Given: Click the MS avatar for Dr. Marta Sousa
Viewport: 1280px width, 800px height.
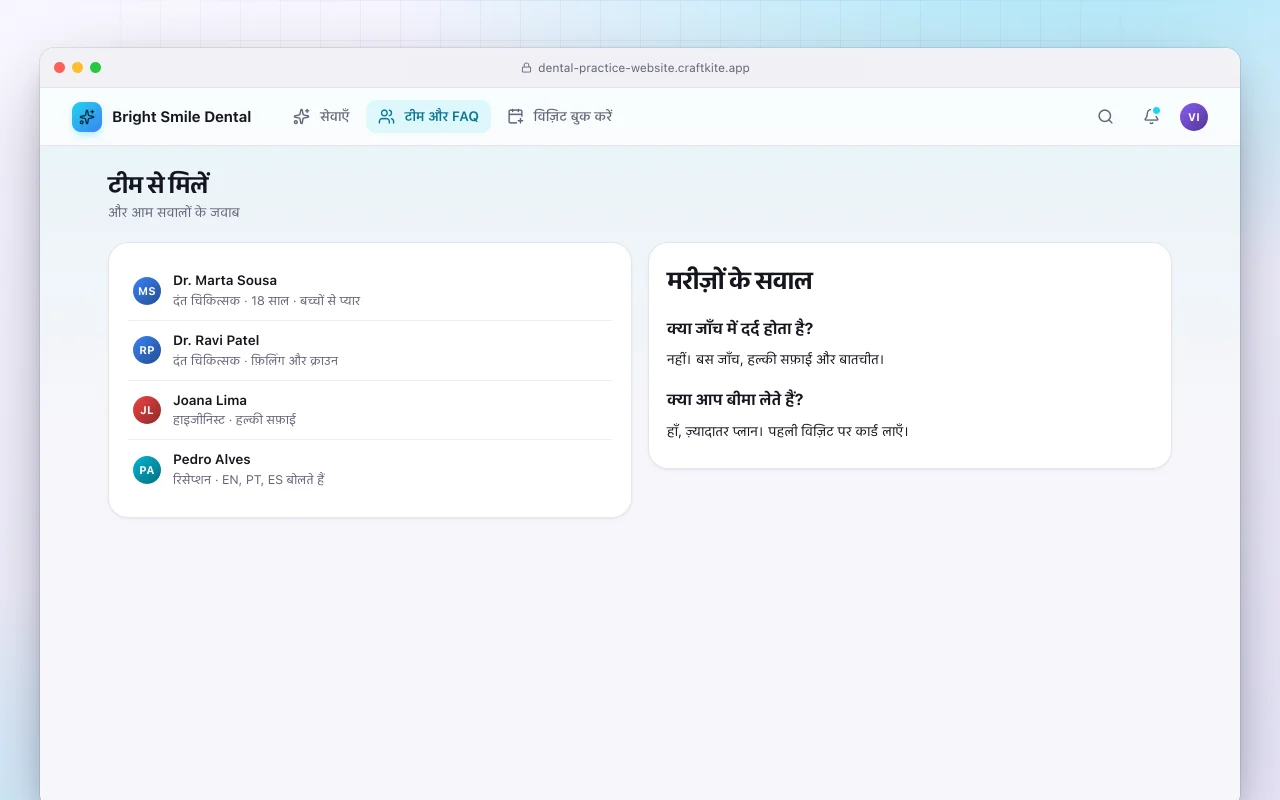Looking at the screenshot, I should click(147, 291).
